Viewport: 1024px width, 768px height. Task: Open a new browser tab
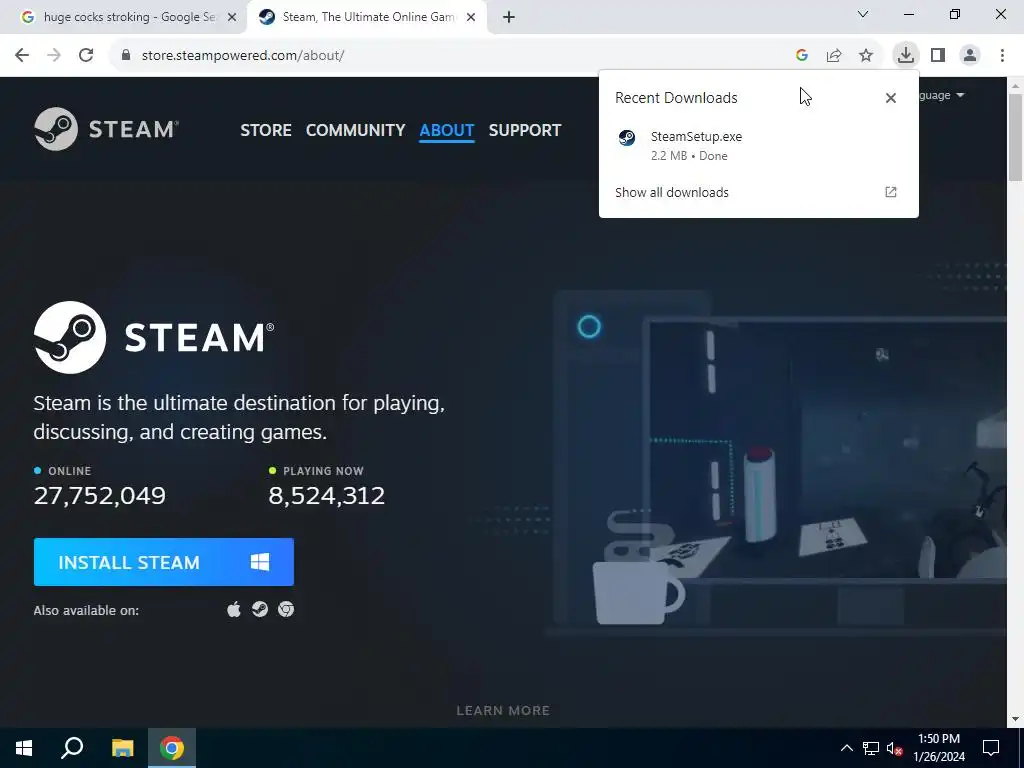click(x=509, y=18)
